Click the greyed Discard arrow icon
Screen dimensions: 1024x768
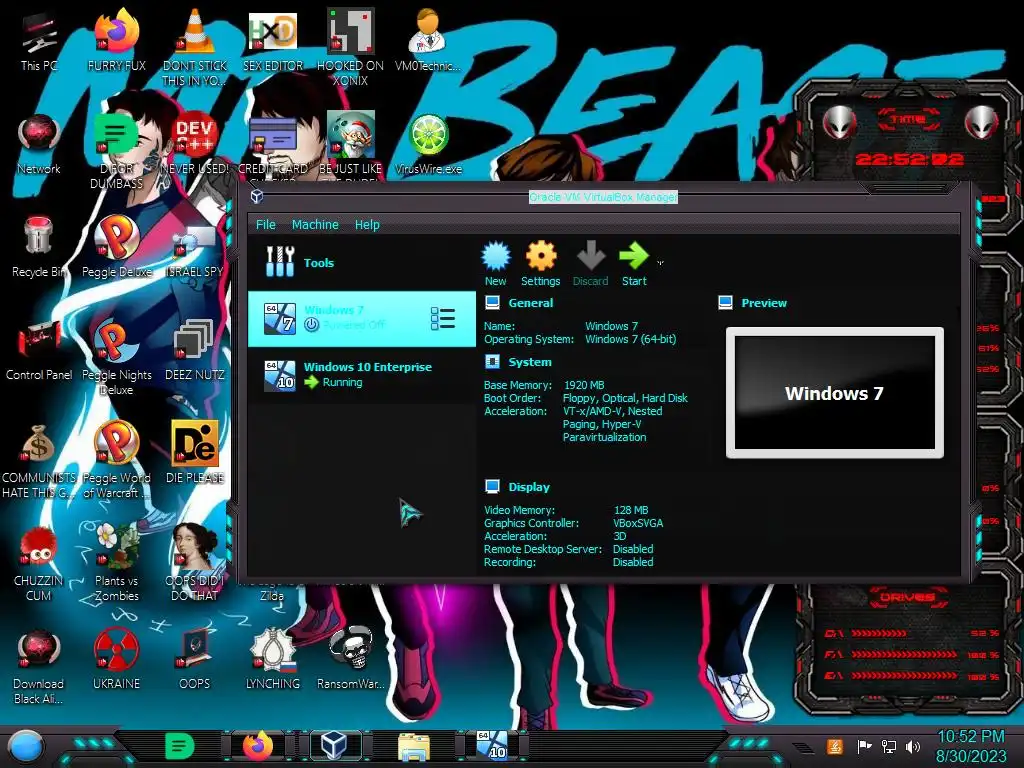[590, 256]
